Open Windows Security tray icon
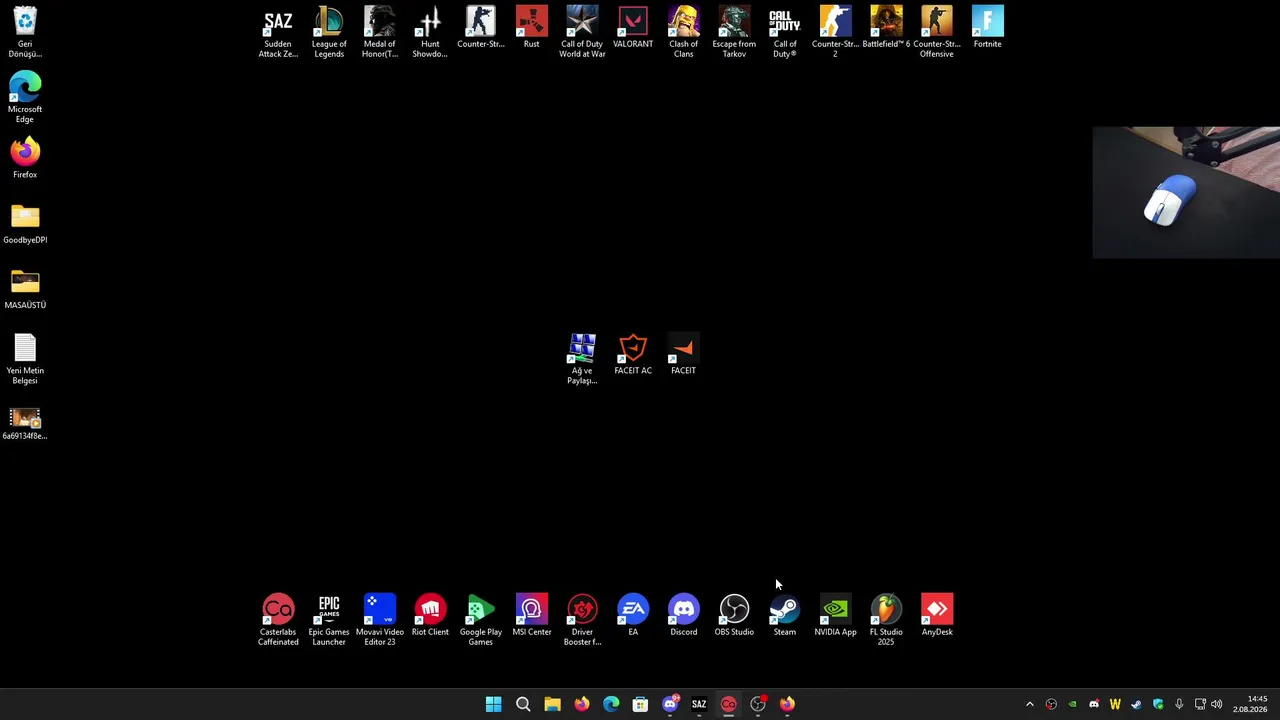 (x=1158, y=704)
